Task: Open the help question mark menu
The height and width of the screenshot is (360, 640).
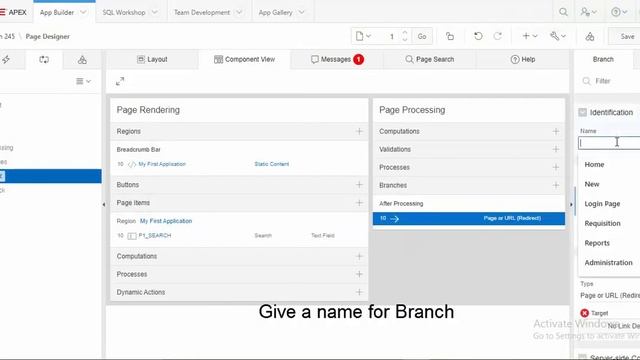Action: 619,12
